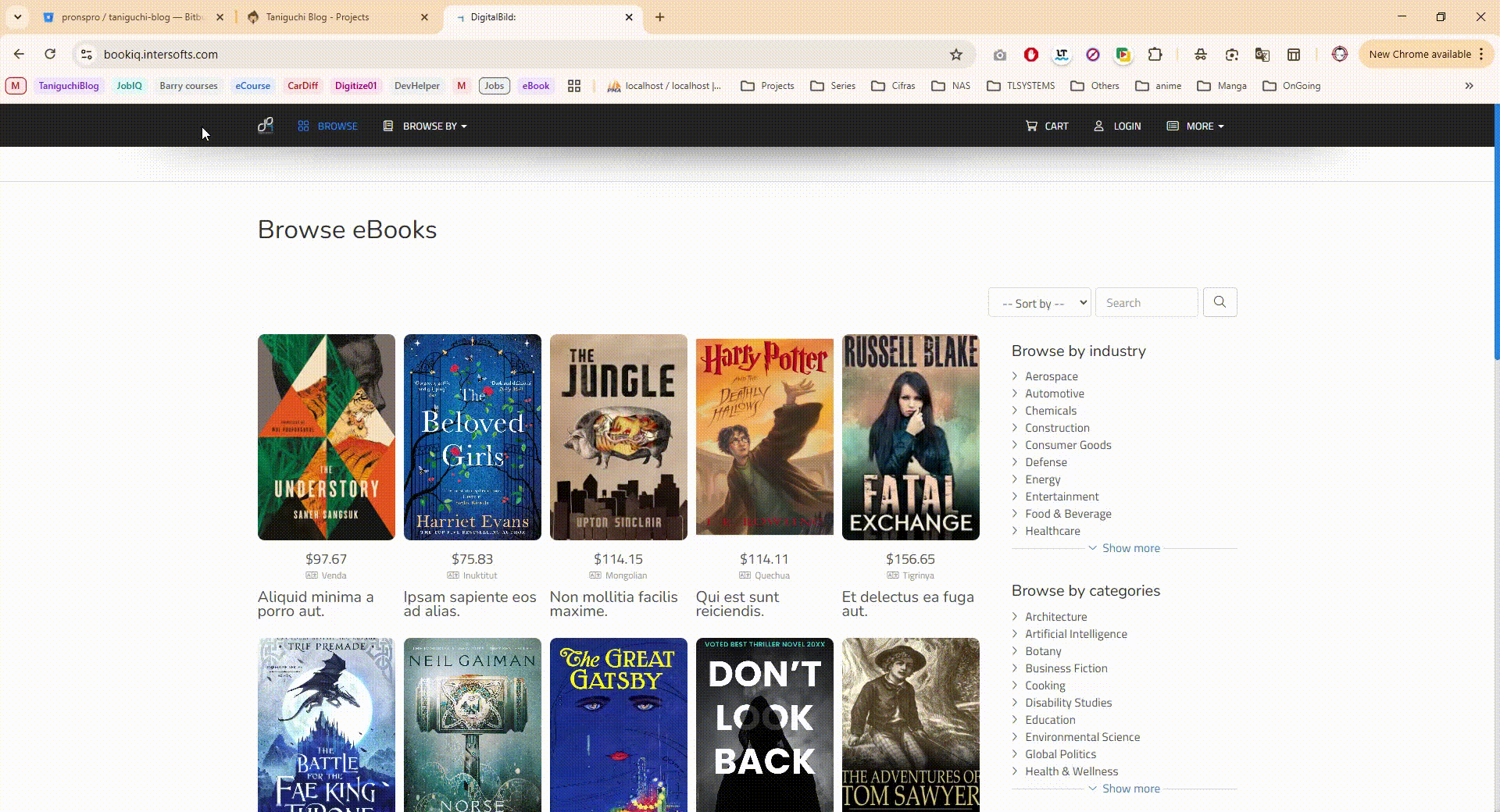Show more industries in the list

coord(1124,548)
